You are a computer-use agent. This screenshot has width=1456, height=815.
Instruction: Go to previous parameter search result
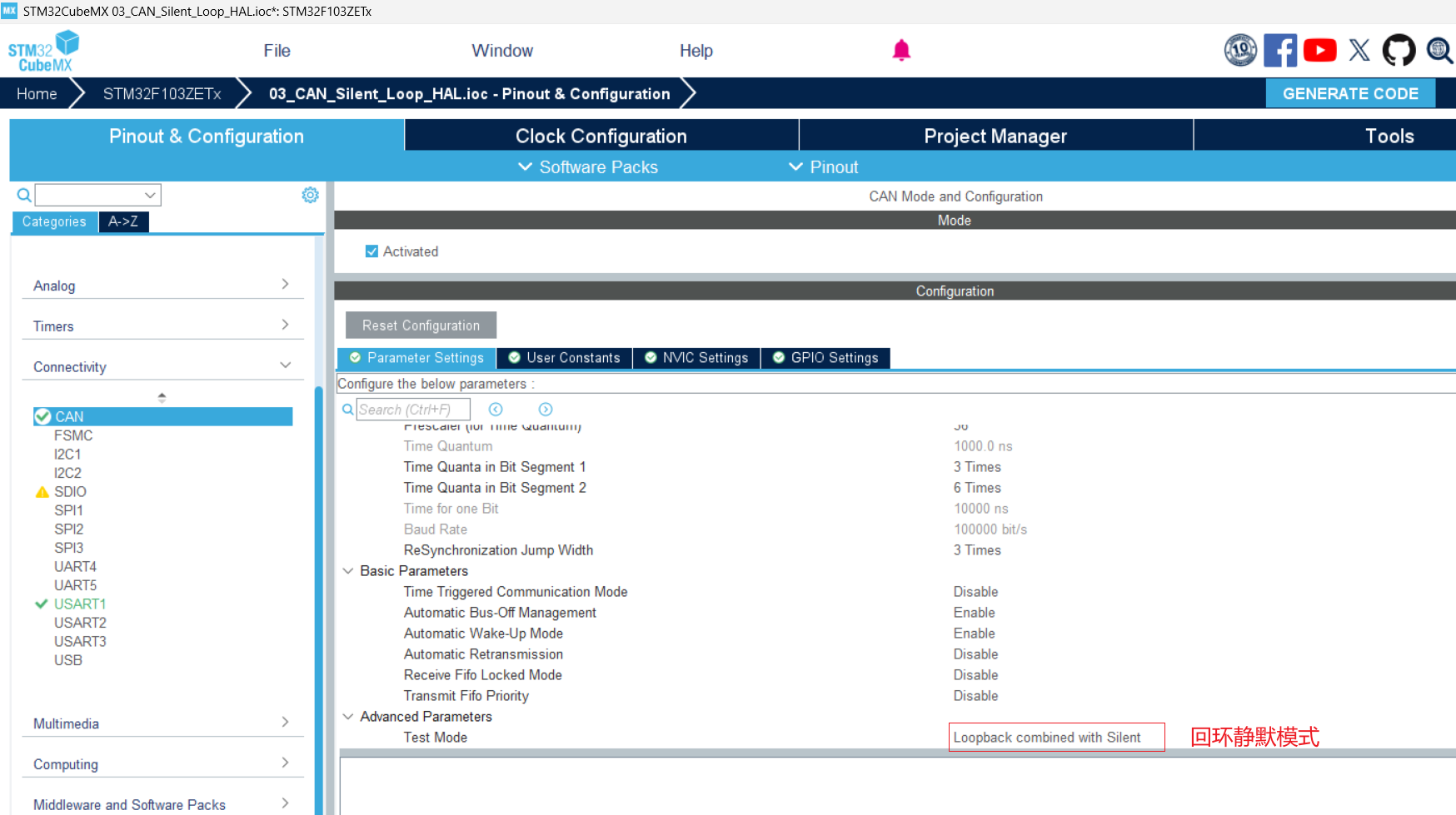pos(496,410)
